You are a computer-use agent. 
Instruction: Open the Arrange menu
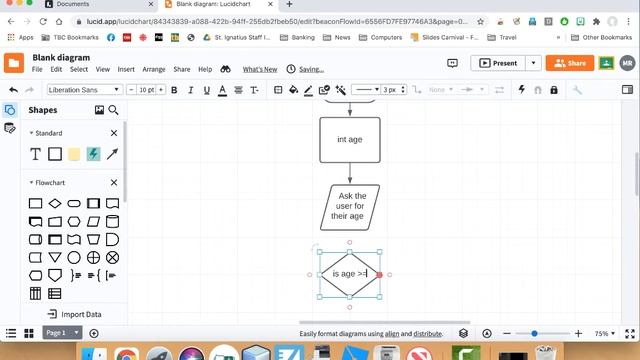[x=154, y=69]
